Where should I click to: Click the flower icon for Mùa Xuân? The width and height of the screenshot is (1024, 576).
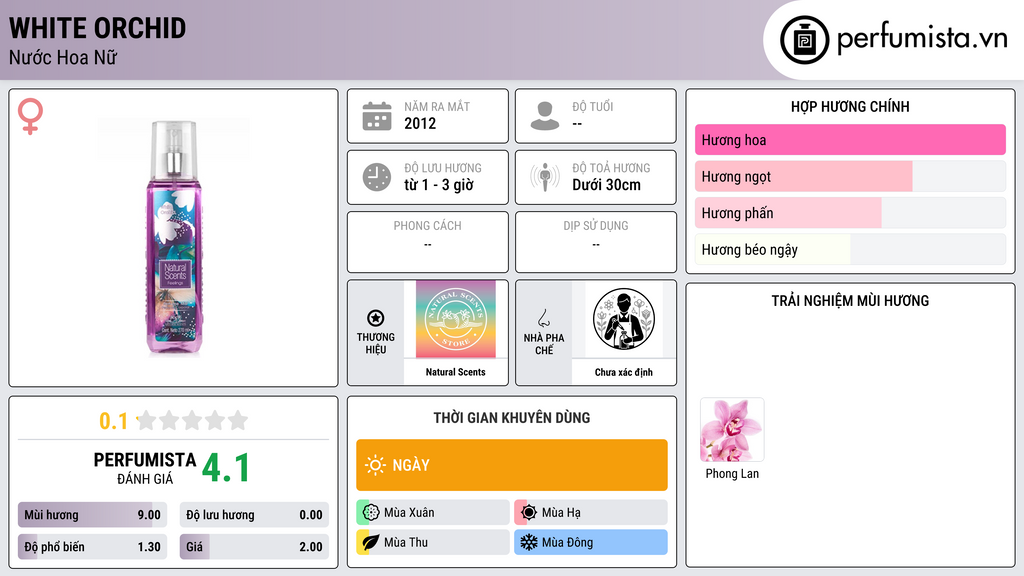[371, 513]
